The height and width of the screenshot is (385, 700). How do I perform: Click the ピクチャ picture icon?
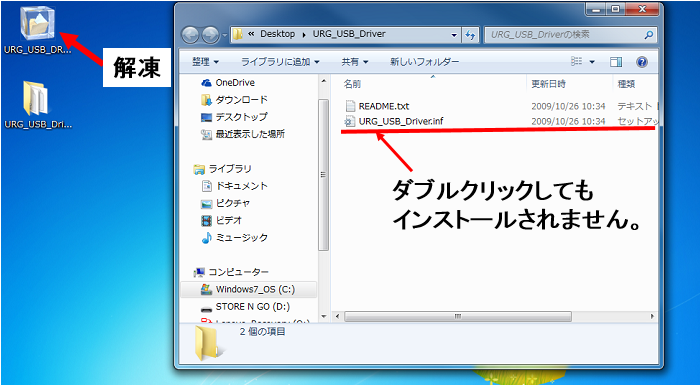pyautogui.click(x=206, y=204)
